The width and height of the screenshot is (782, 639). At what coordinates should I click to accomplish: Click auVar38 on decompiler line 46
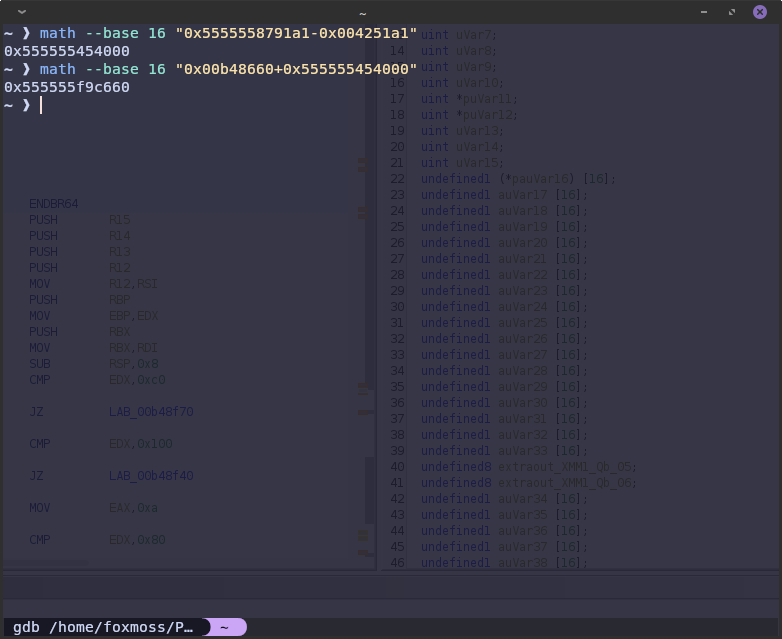[522, 562]
